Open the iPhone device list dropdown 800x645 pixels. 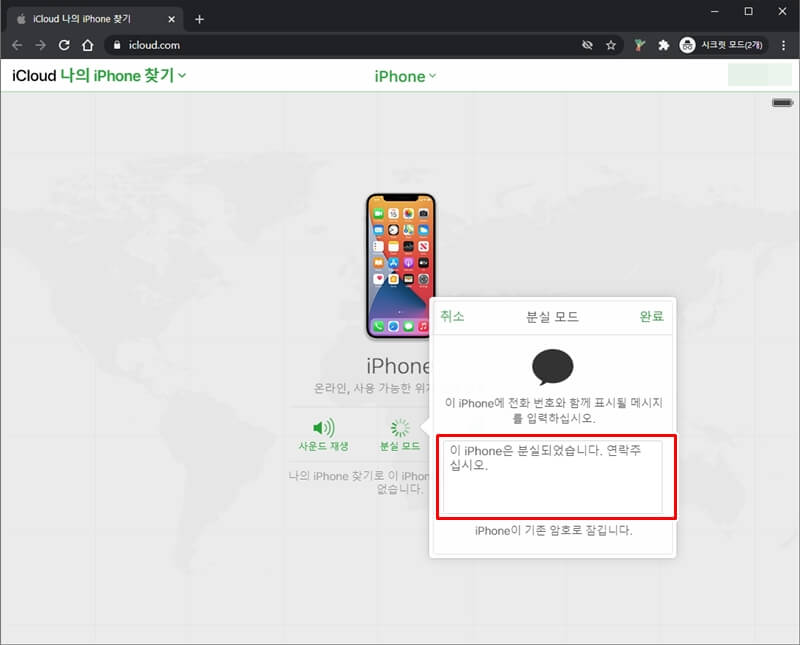pos(405,76)
